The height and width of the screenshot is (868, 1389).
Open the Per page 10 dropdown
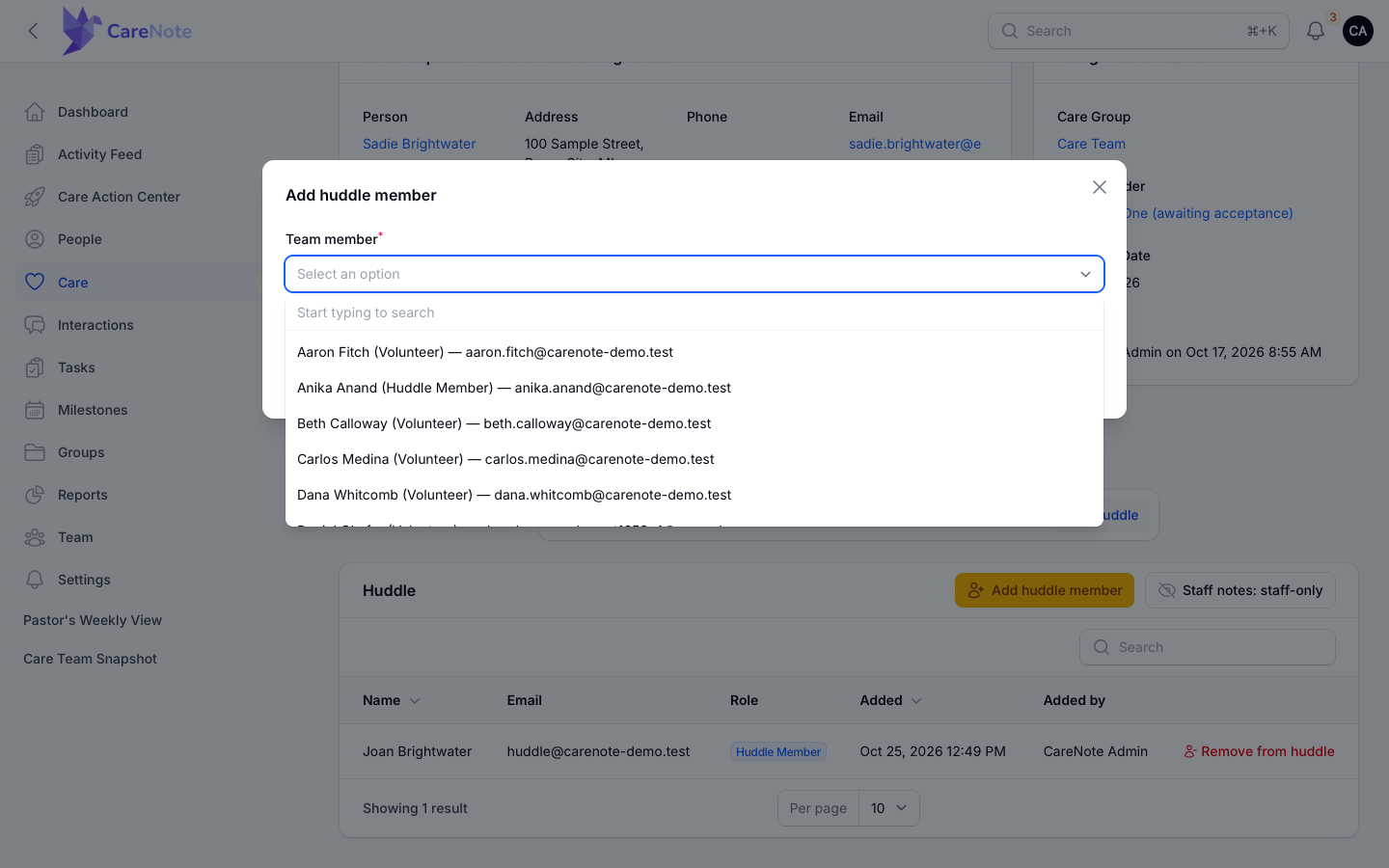coord(889,808)
